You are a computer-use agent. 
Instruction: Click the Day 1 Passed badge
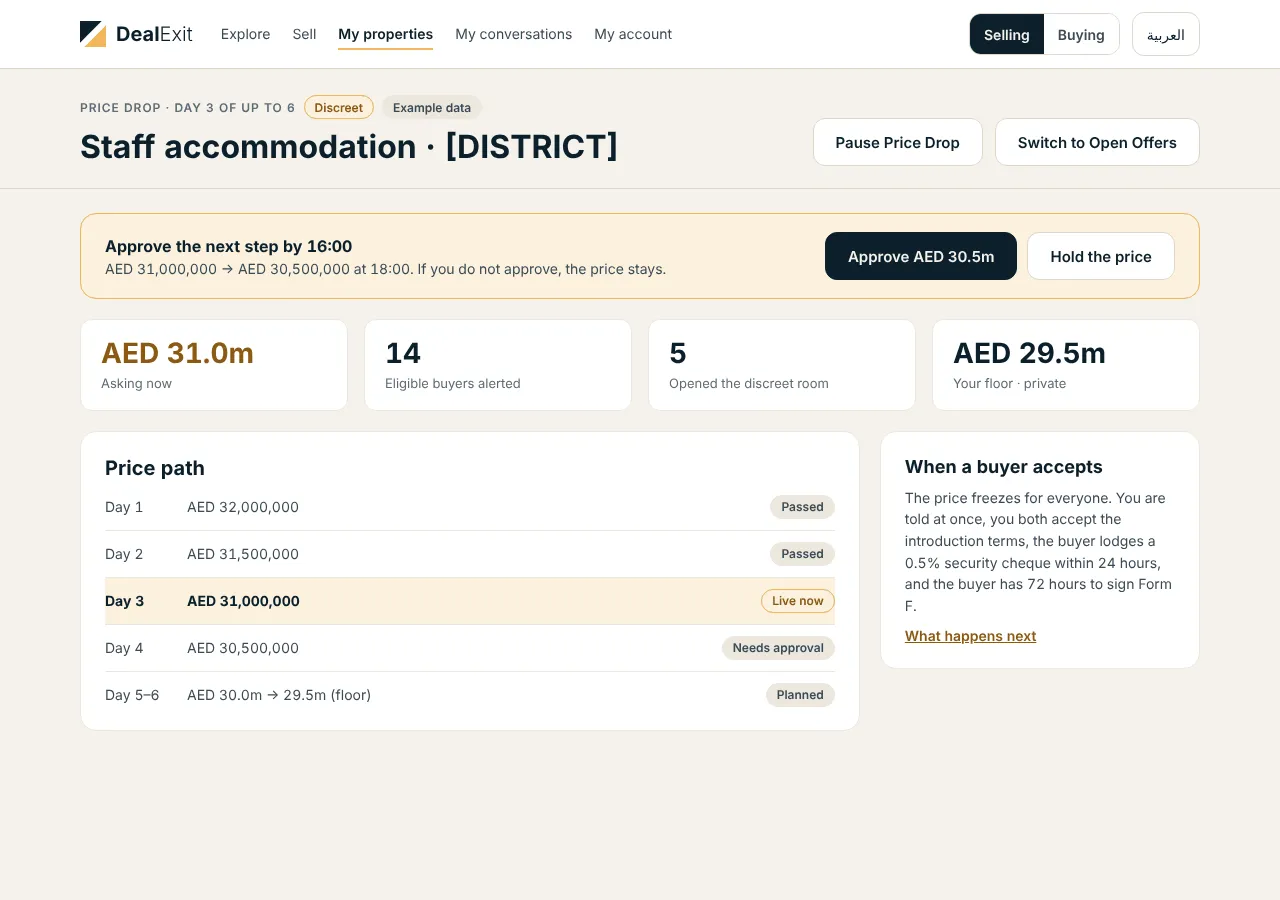[x=802, y=507]
